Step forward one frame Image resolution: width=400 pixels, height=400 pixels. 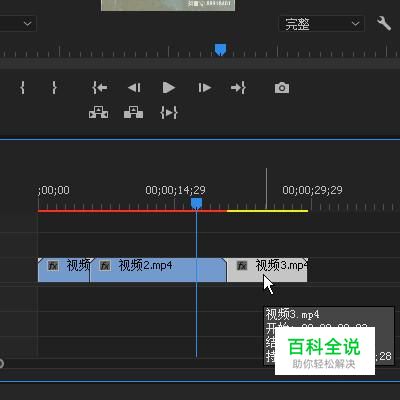tap(204, 88)
